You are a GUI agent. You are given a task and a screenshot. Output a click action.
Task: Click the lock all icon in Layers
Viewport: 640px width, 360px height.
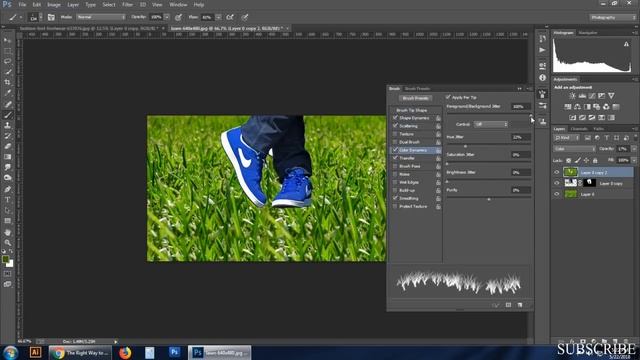595,160
